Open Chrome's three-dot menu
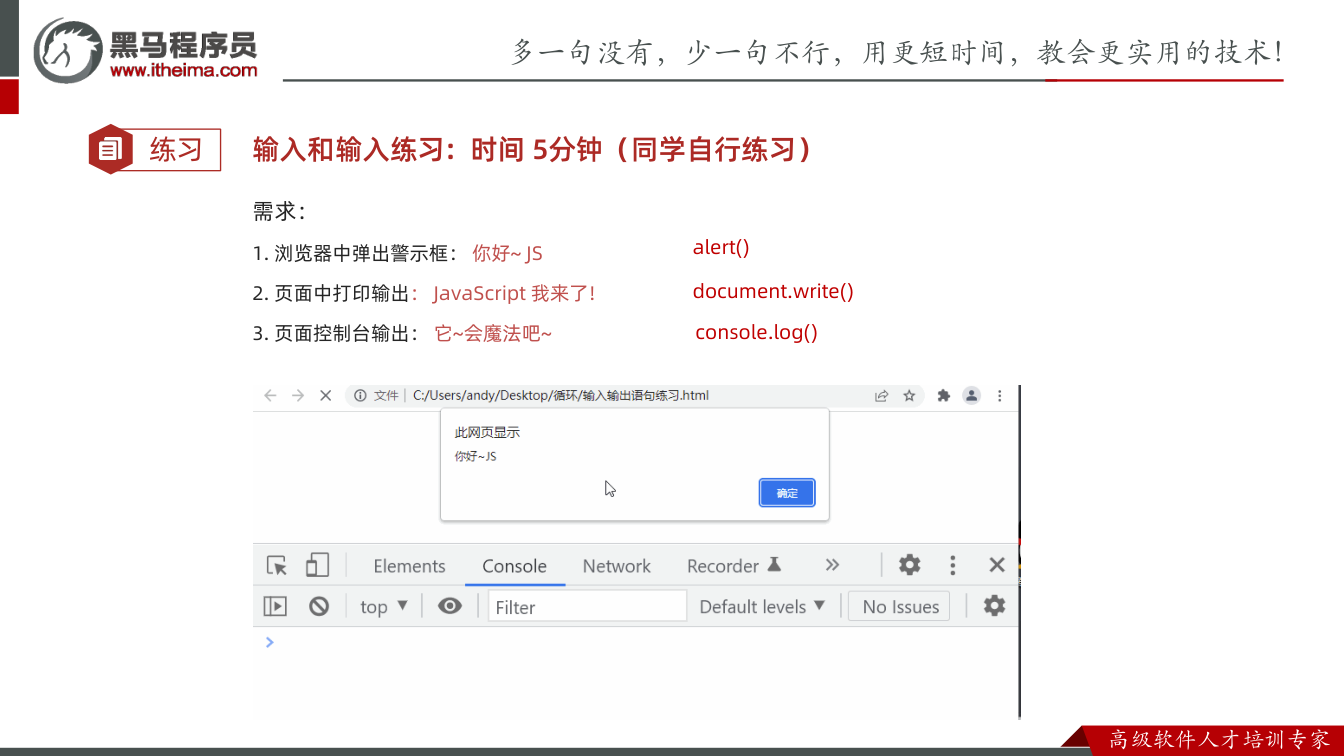 pyautogui.click(x=999, y=396)
